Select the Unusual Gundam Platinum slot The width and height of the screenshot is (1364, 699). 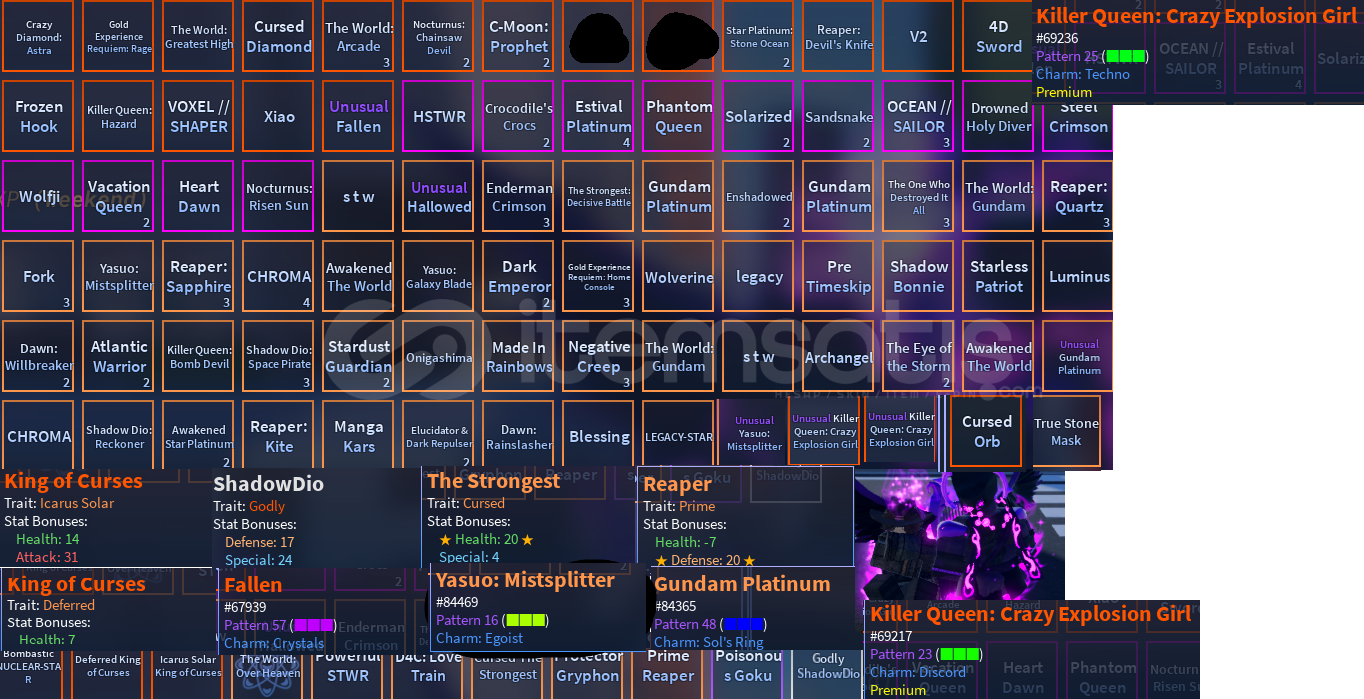coord(1078,356)
